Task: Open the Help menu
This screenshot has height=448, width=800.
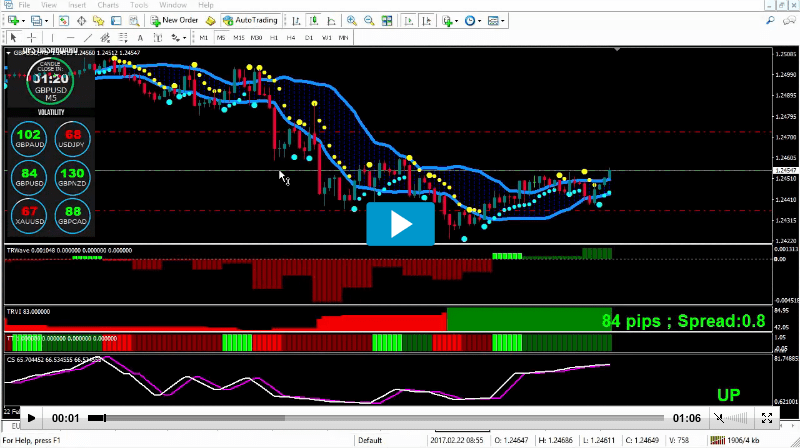Action: pos(206,5)
